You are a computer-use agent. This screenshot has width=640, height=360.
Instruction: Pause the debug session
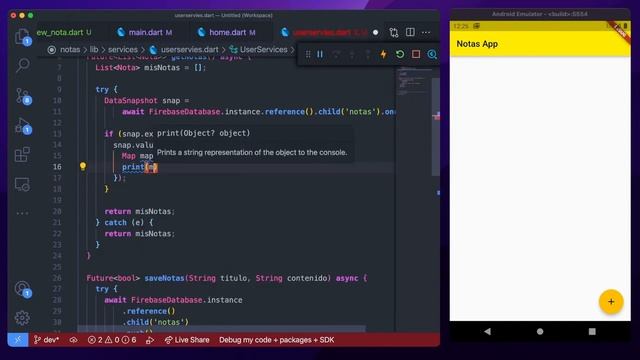click(x=320, y=54)
